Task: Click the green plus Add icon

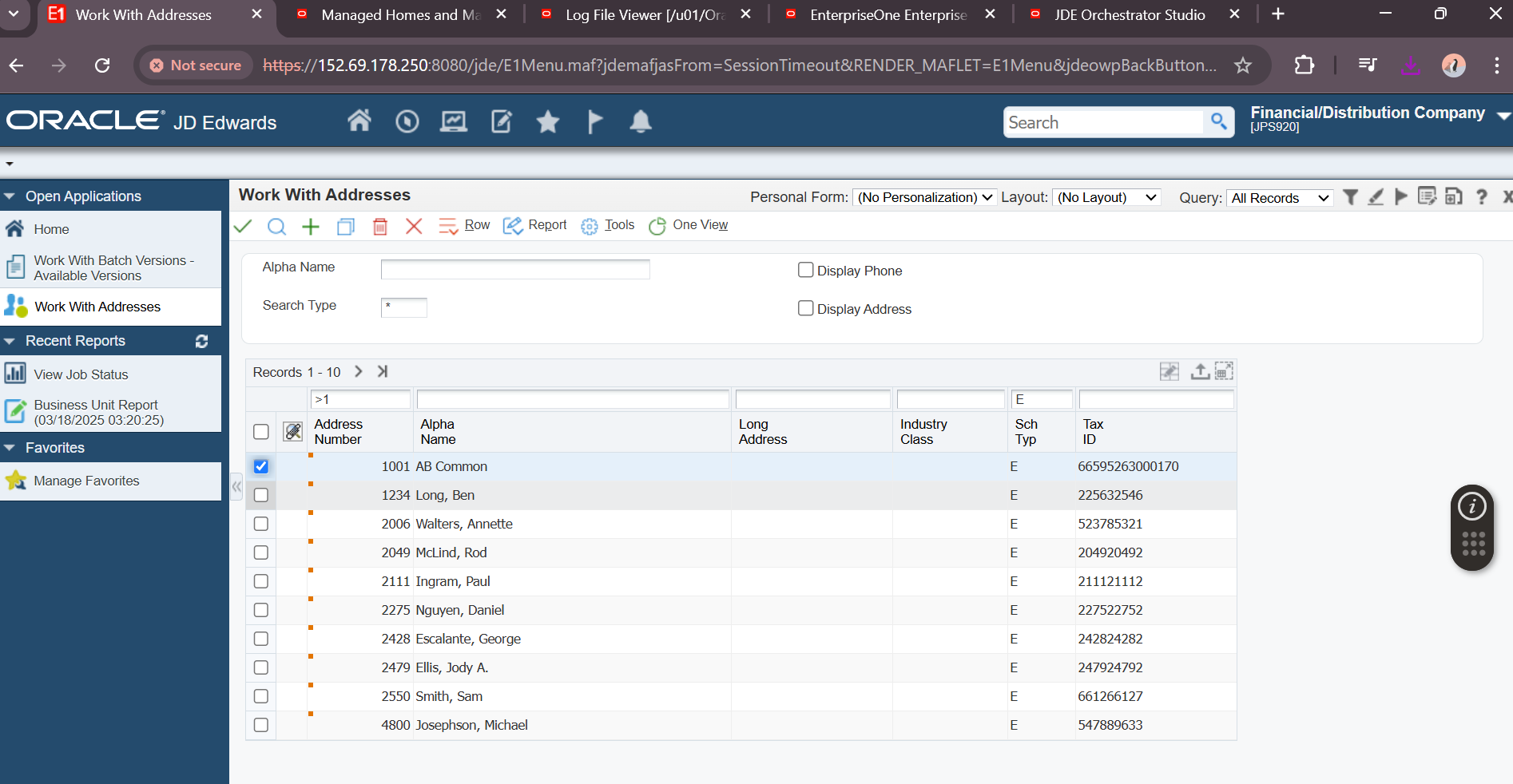Action: coord(311,226)
